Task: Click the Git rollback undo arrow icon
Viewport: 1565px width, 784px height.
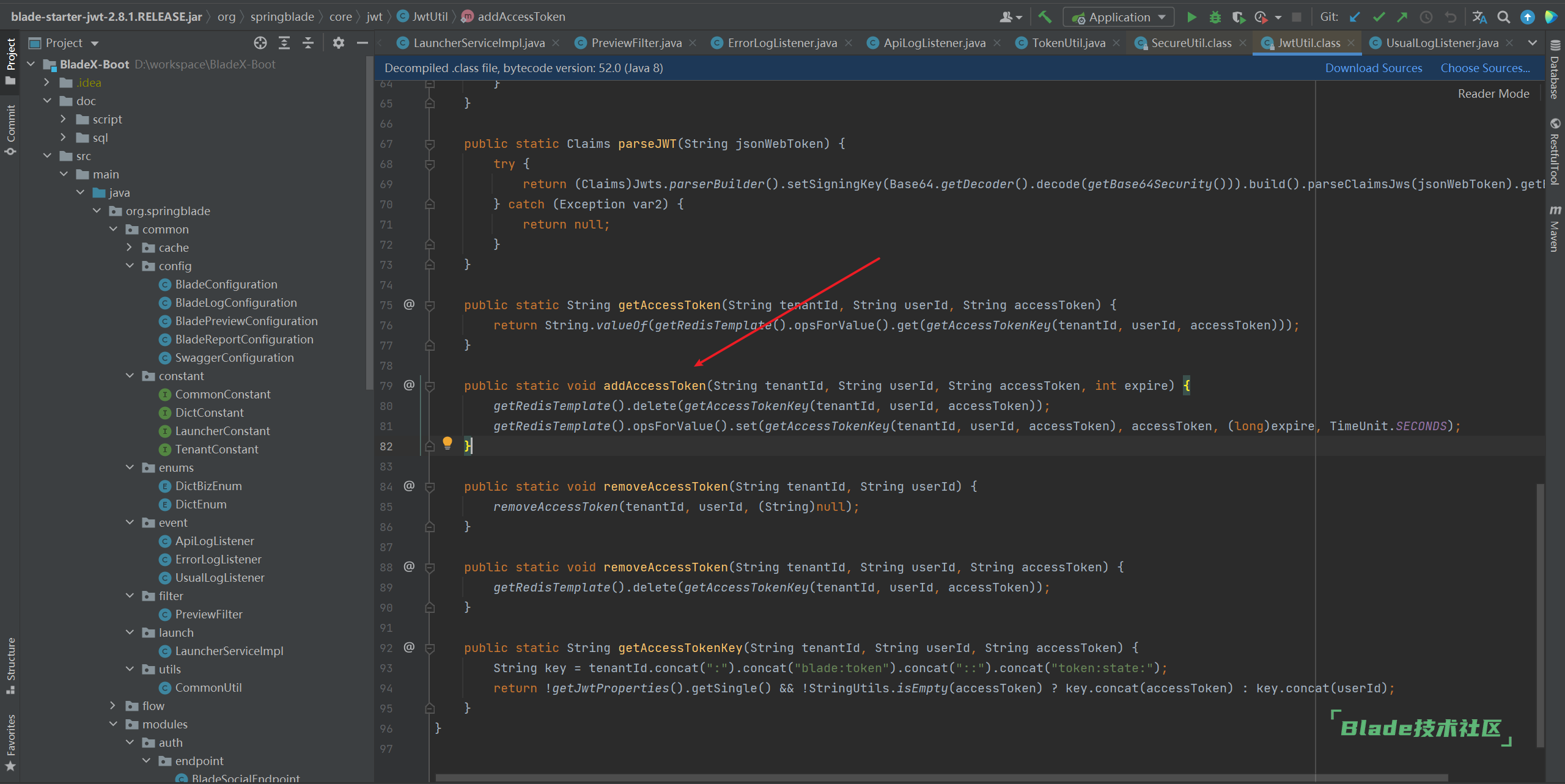Action: 1451,17
